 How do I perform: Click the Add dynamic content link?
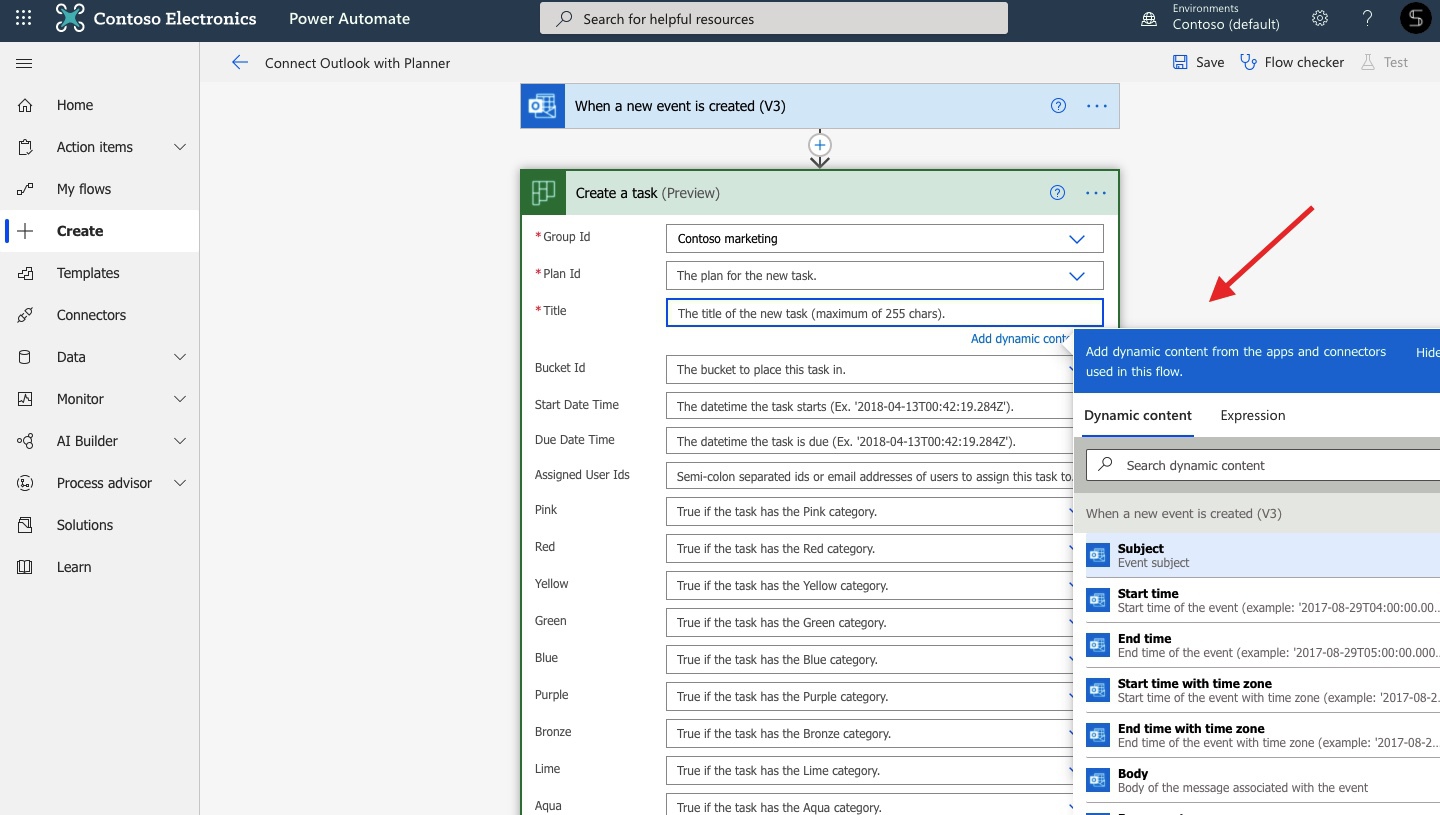pyautogui.click(x=1021, y=339)
